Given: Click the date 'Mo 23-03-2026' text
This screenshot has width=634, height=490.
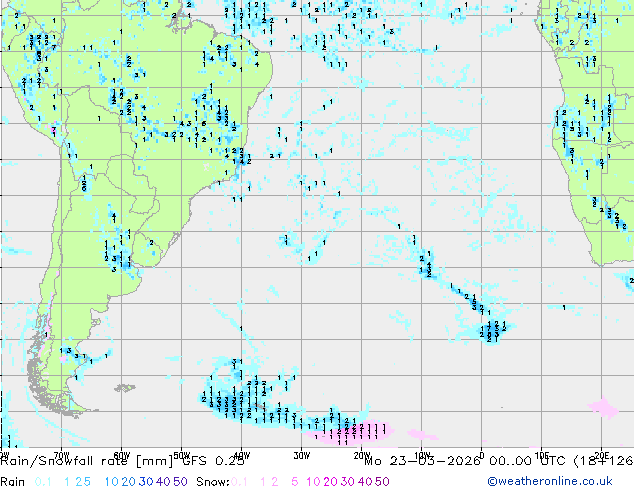Looking at the screenshot, I should [x=422, y=461].
